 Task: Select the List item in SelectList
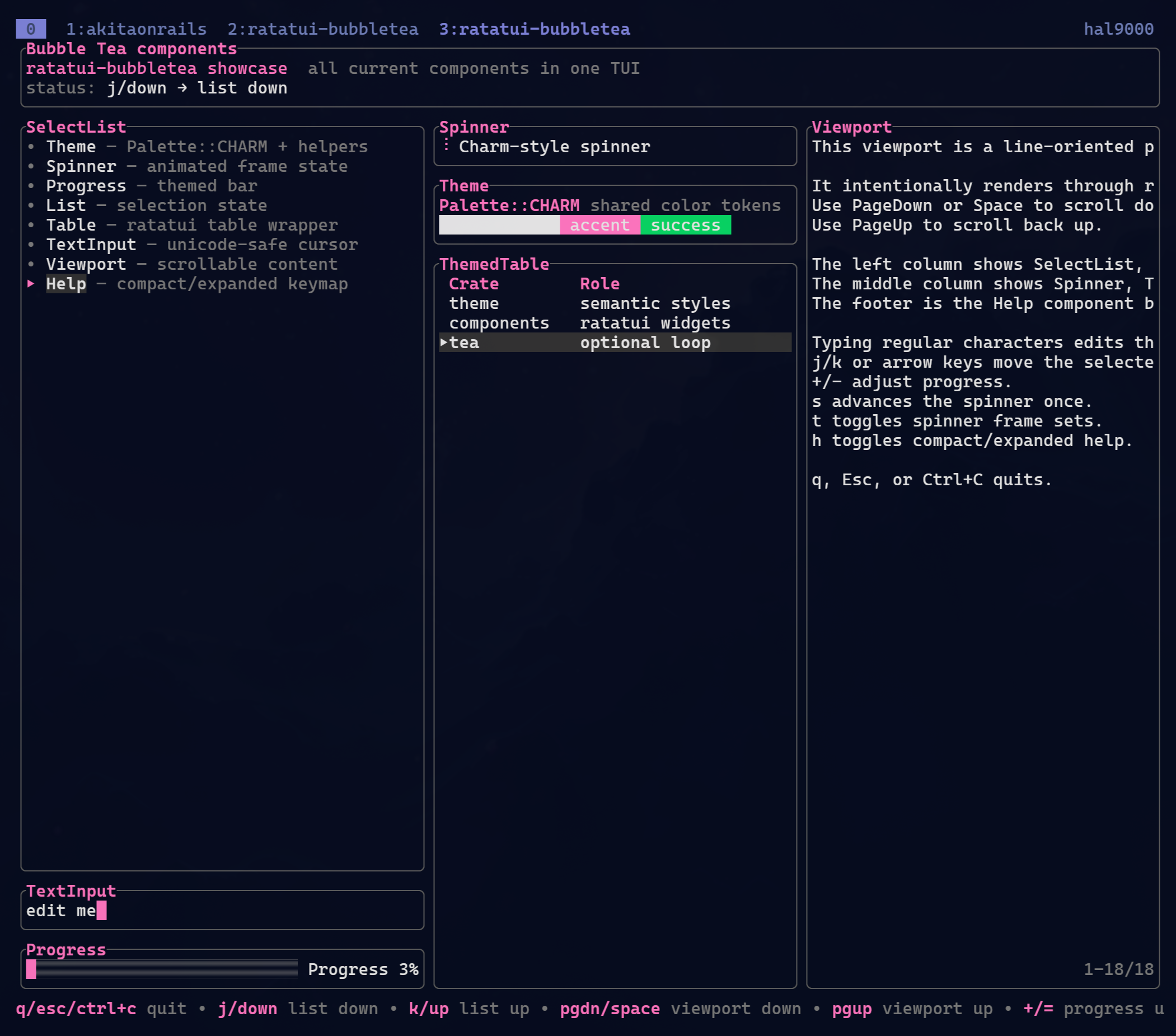click(x=147, y=205)
